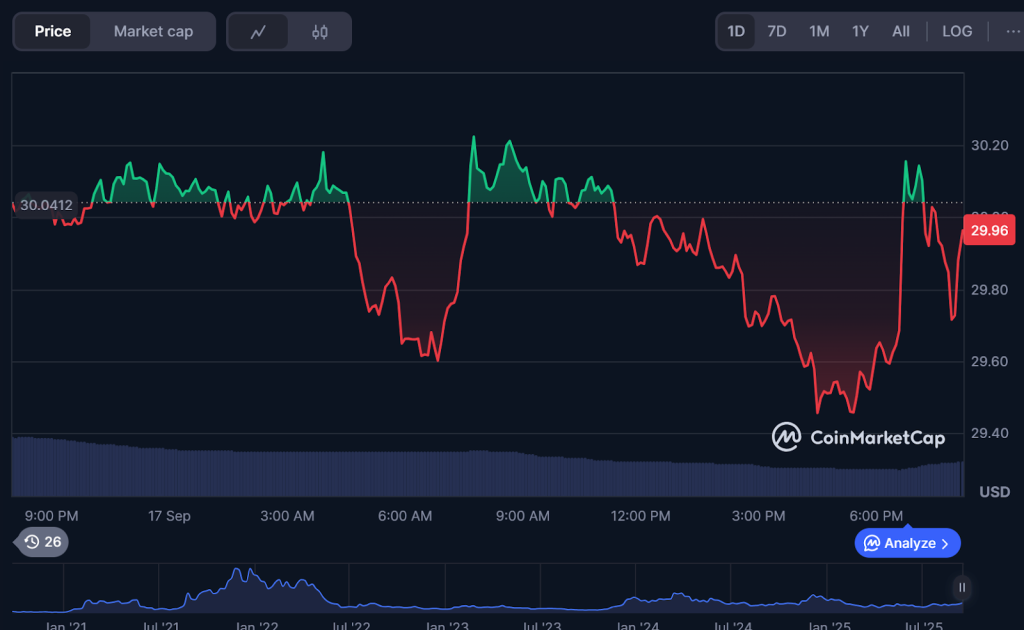Switch to line chart view icon
Image resolution: width=1024 pixels, height=630 pixels.
point(258,32)
